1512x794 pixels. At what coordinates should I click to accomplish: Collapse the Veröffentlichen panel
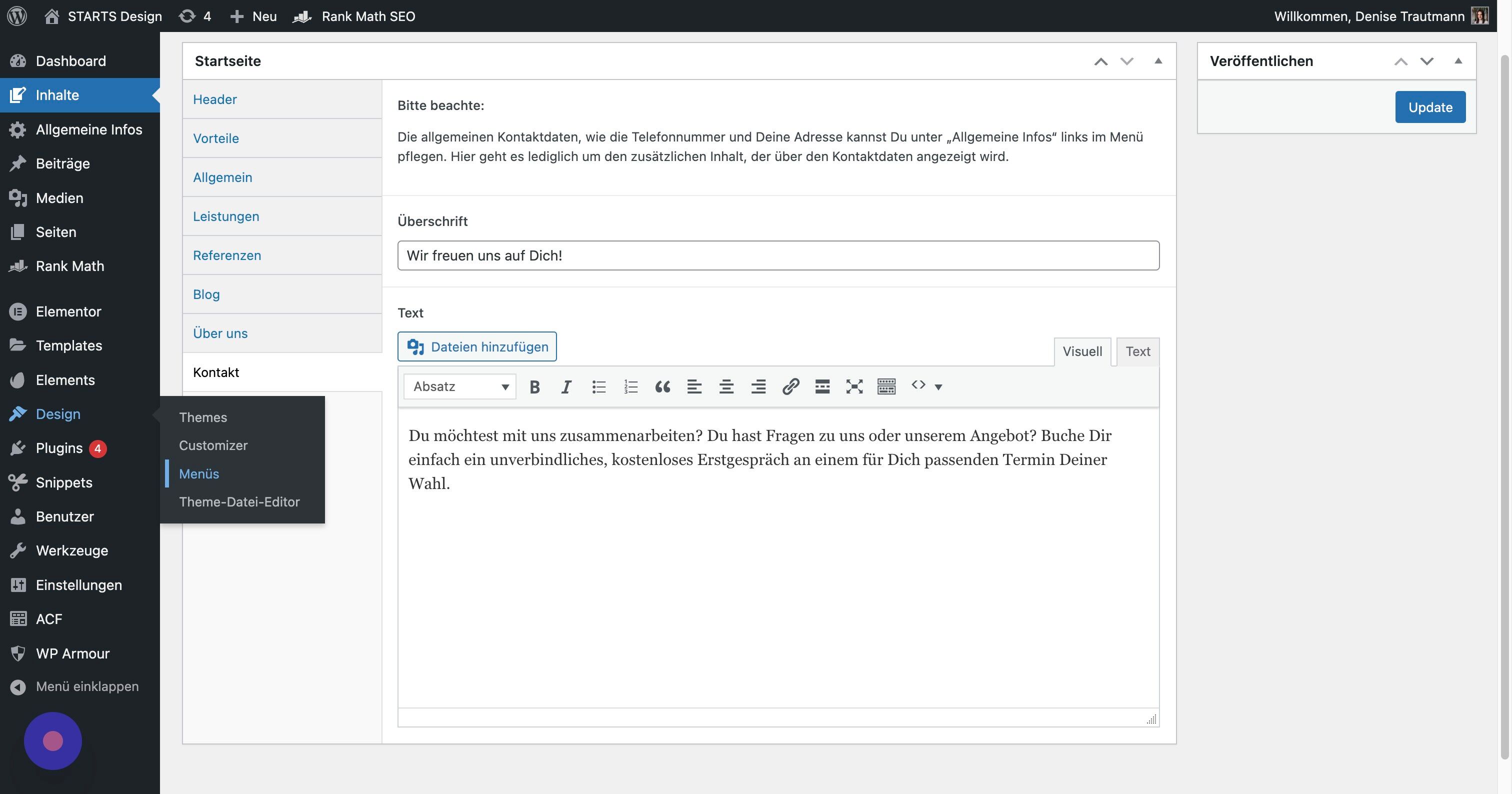point(1458,61)
